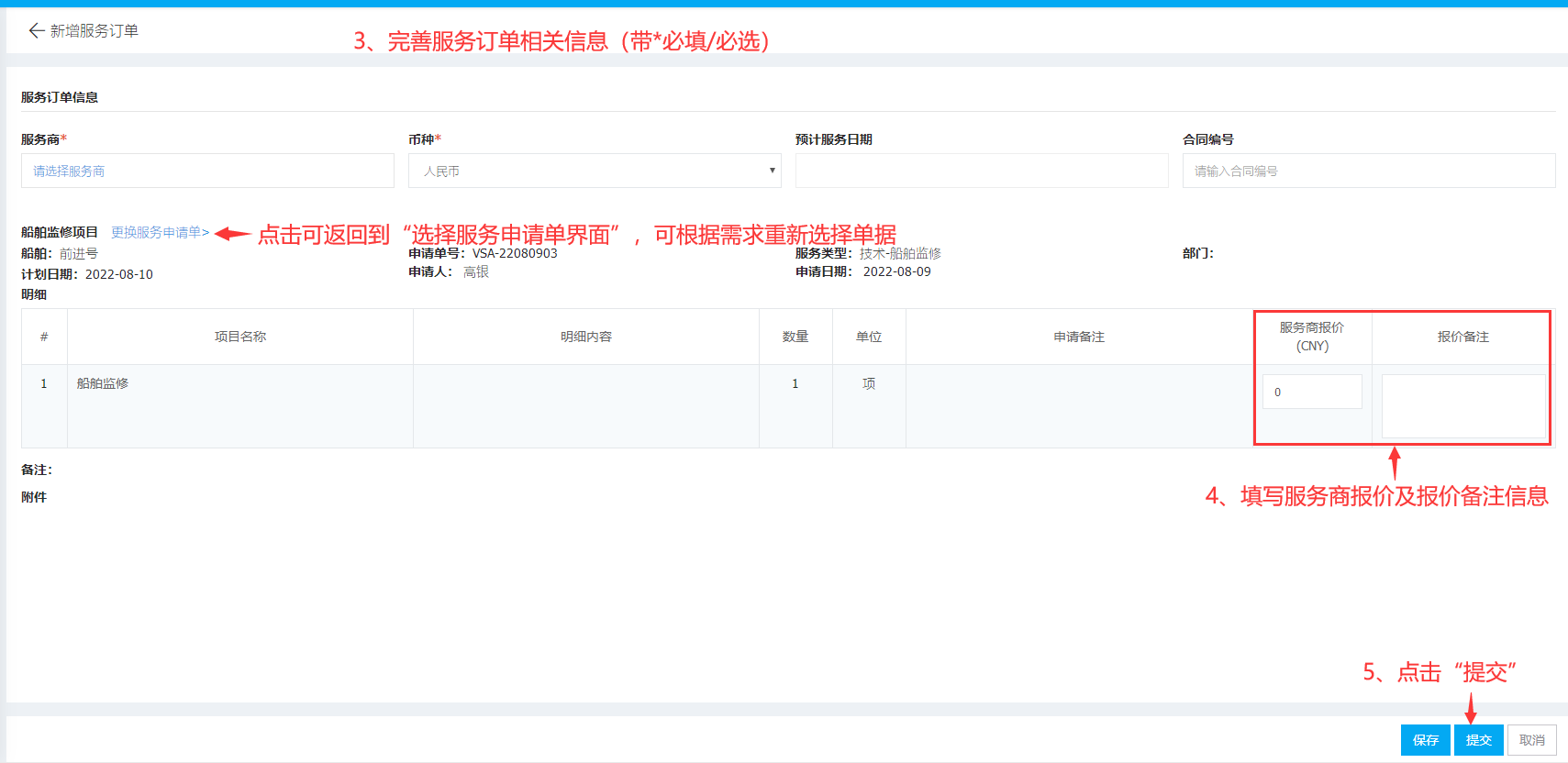This screenshot has width=1568, height=763.
Task: Click the 报价备注 text box
Action: click(1463, 405)
